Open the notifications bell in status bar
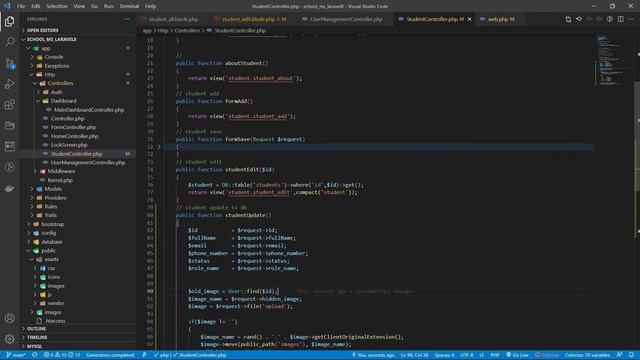640x360 pixels. [631, 355]
